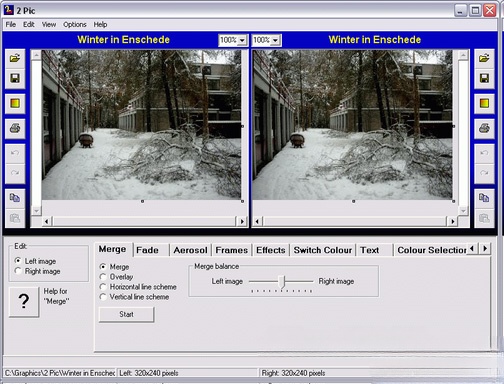Image resolution: width=504 pixels, height=384 pixels.
Task: Click left image horizontal scrollbar left arrow
Action: click(46, 221)
